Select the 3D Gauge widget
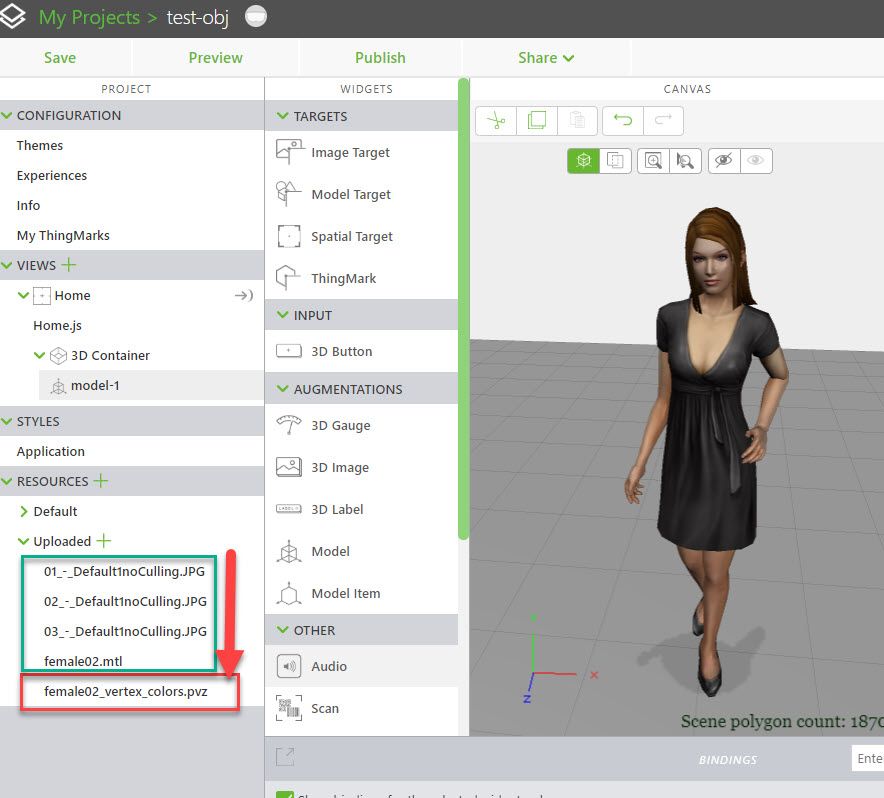 340,425
